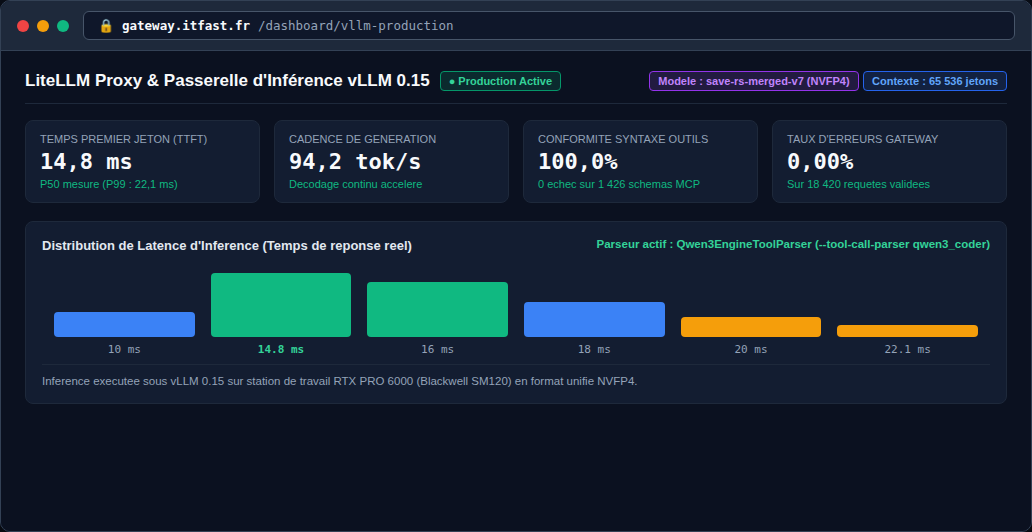
Task: Click the Taux d'Erreurs Gateway label
Action: coord(862,139)
